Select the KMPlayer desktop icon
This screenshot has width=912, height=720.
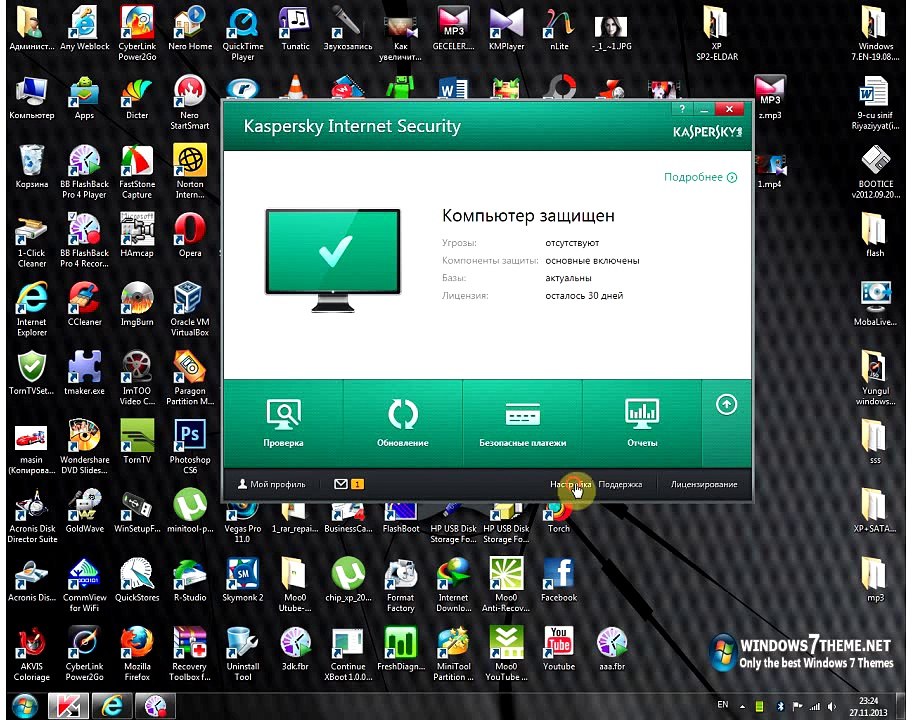506,29
